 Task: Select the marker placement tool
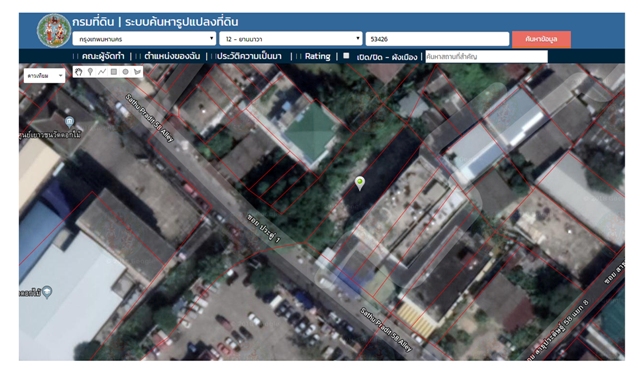pyautogui.click(x=90, y=72)
